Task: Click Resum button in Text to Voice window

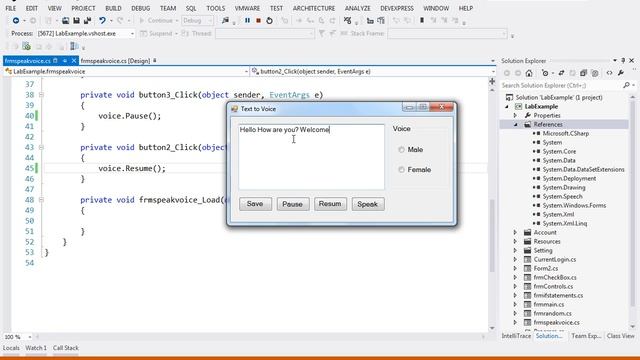Action: (330, 204)
